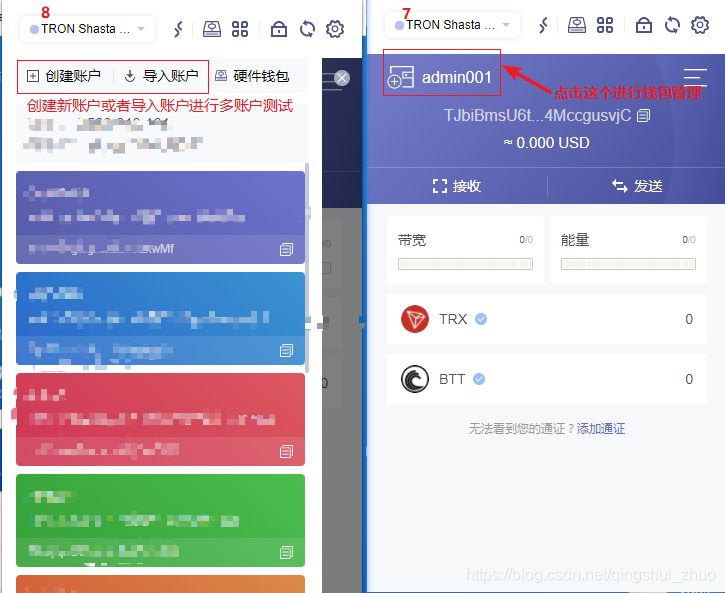Viewport: 725px width, 593px height.
Task: Copy address on blue account card
Action: tap(286, 350)
